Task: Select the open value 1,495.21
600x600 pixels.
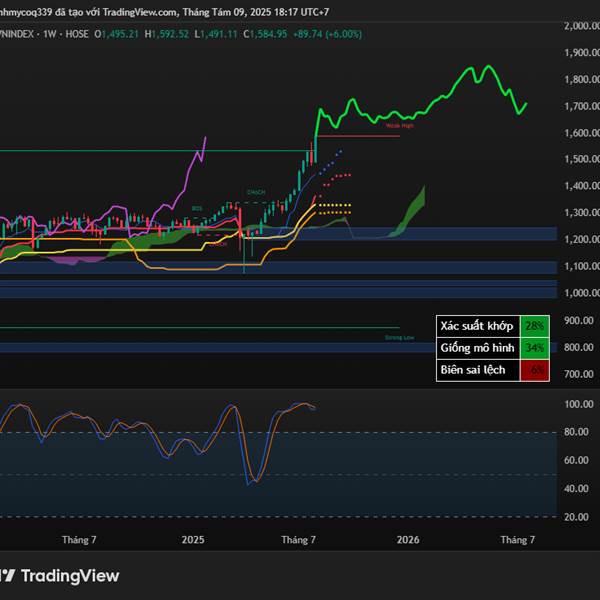Action: [x=120, y=34]
